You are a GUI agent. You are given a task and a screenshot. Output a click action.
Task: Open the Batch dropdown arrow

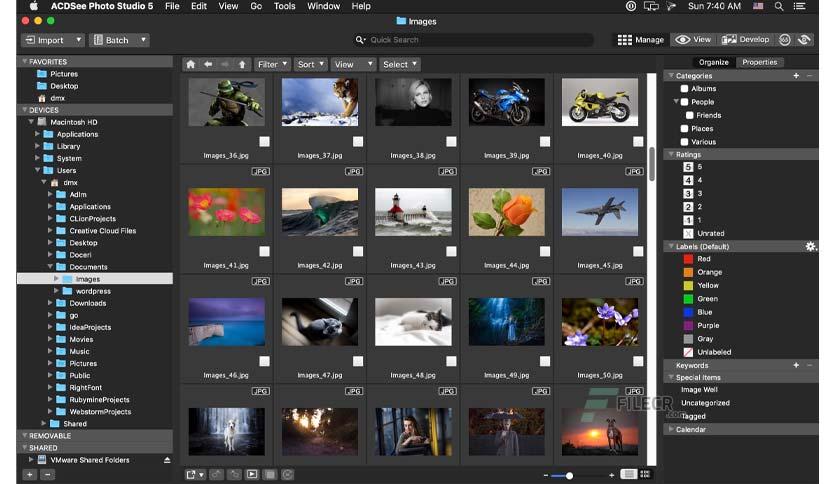click(x=143, y=40)
